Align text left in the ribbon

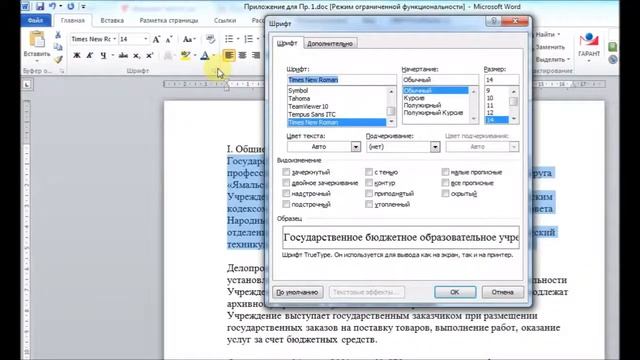click(229, 55)
